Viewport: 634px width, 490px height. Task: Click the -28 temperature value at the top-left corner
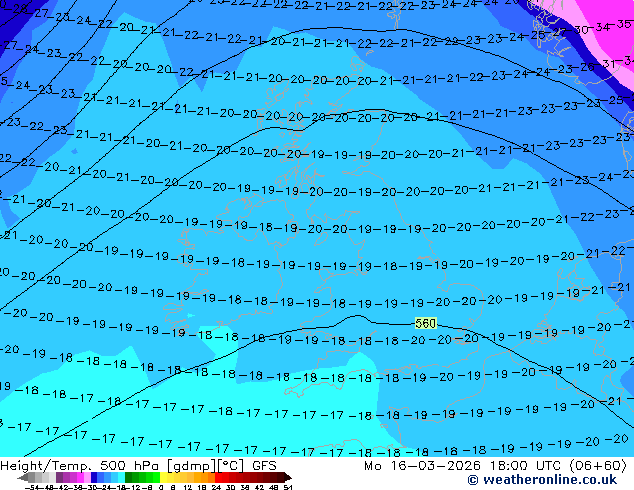[x=17, y=8]
